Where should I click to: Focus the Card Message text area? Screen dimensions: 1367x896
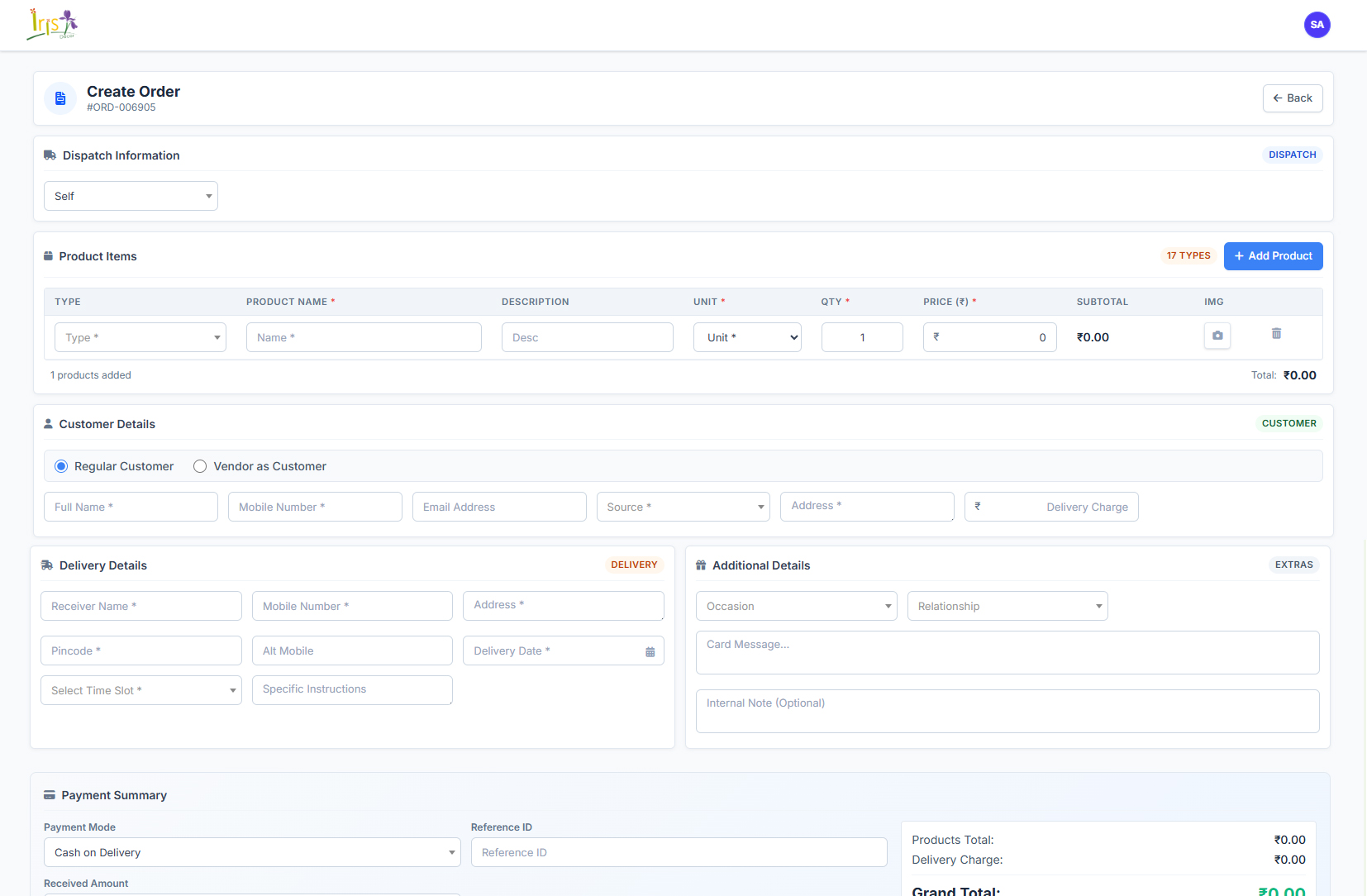[x=1007, y=653]
